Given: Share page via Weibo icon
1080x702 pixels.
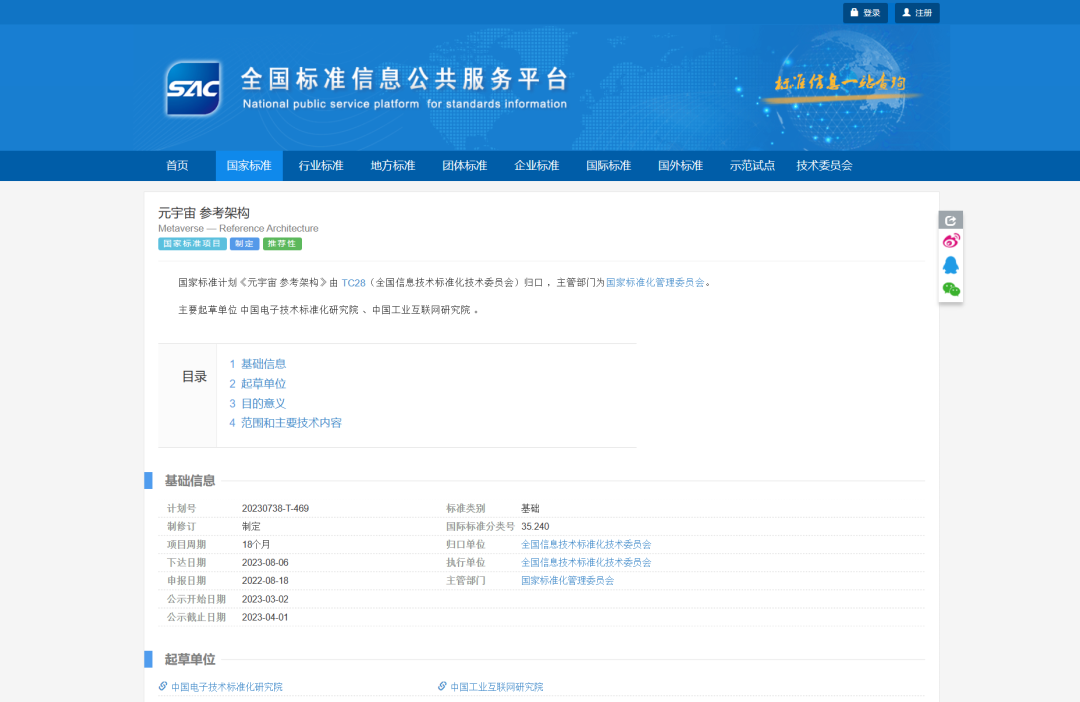Looking at the screenshot, I should pos(951,241).
